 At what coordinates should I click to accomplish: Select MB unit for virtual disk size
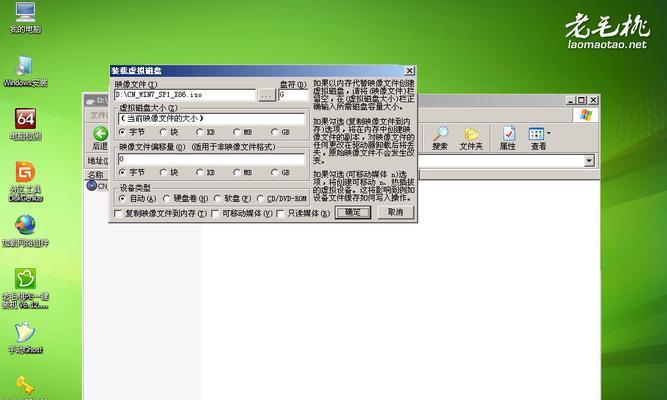tap(237, 132)
